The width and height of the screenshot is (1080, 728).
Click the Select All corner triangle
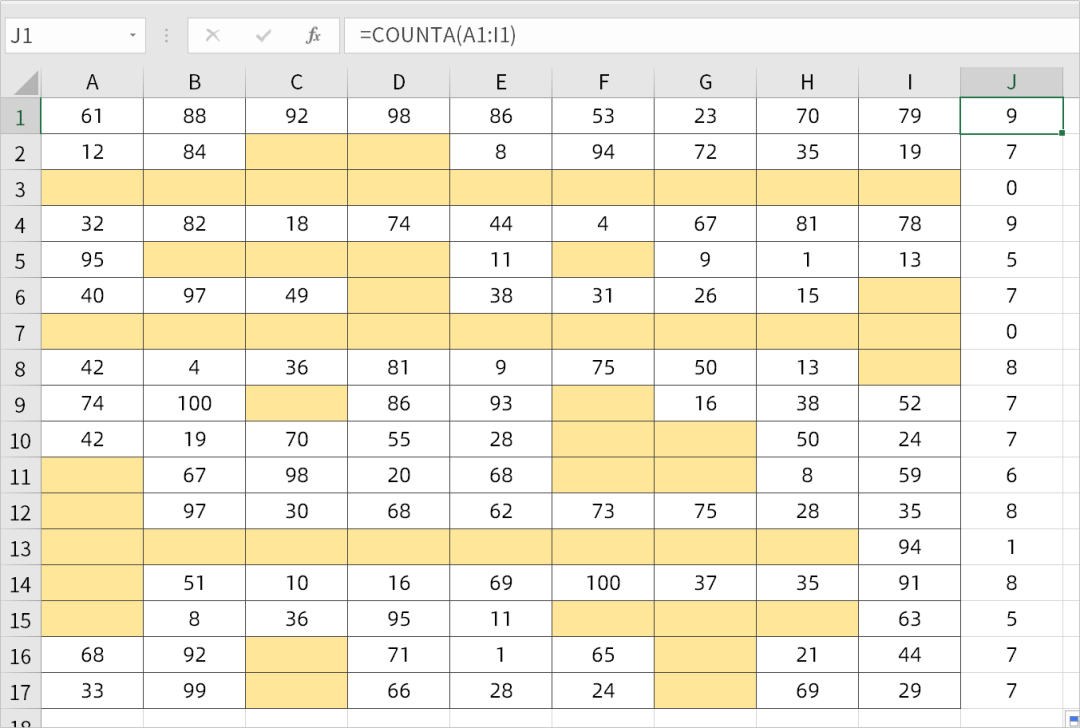point(24,82)
